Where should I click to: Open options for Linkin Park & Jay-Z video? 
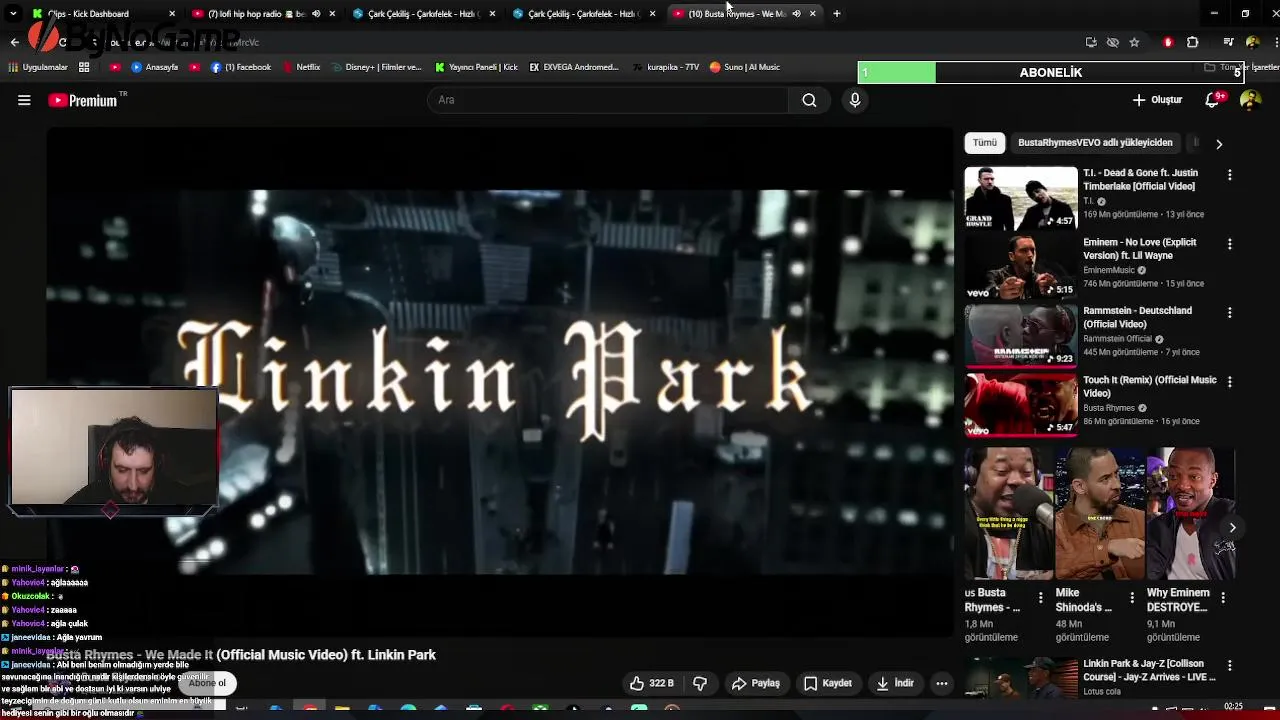coord(1229,665)
